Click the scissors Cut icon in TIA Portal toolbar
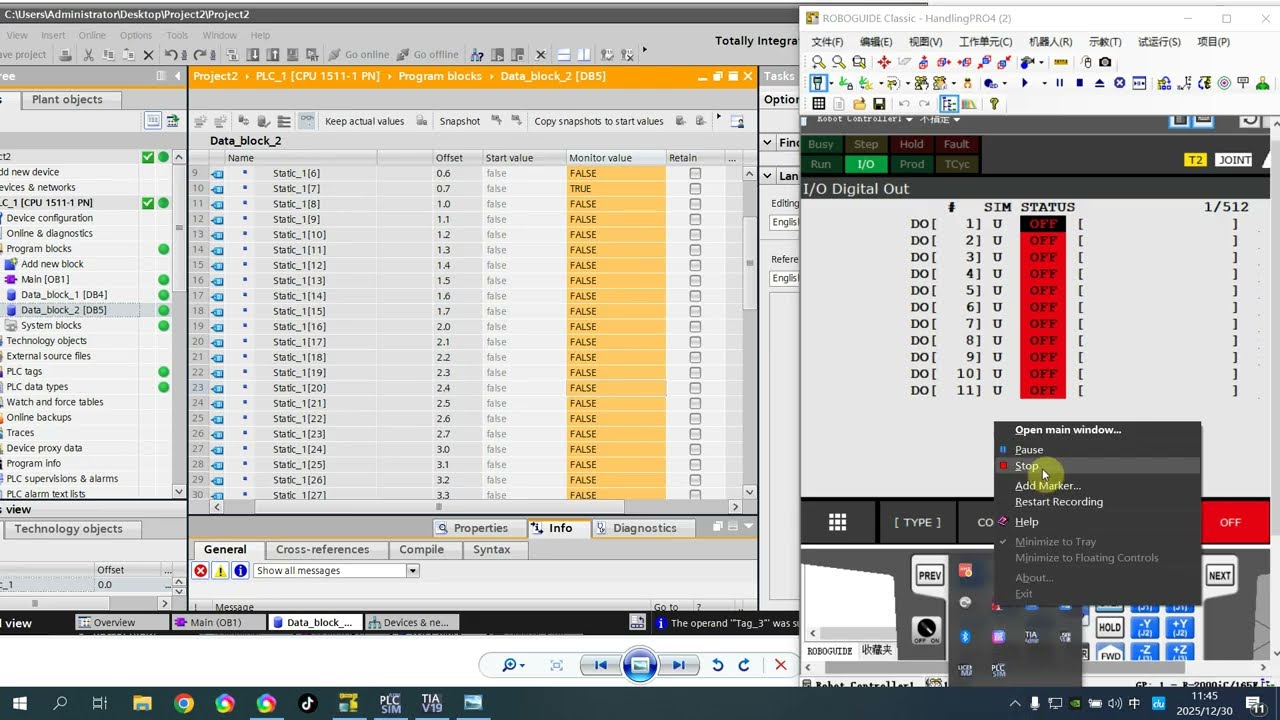This screenshot has width=1280, height=720. pyautogui.click(x=89, y=55)
